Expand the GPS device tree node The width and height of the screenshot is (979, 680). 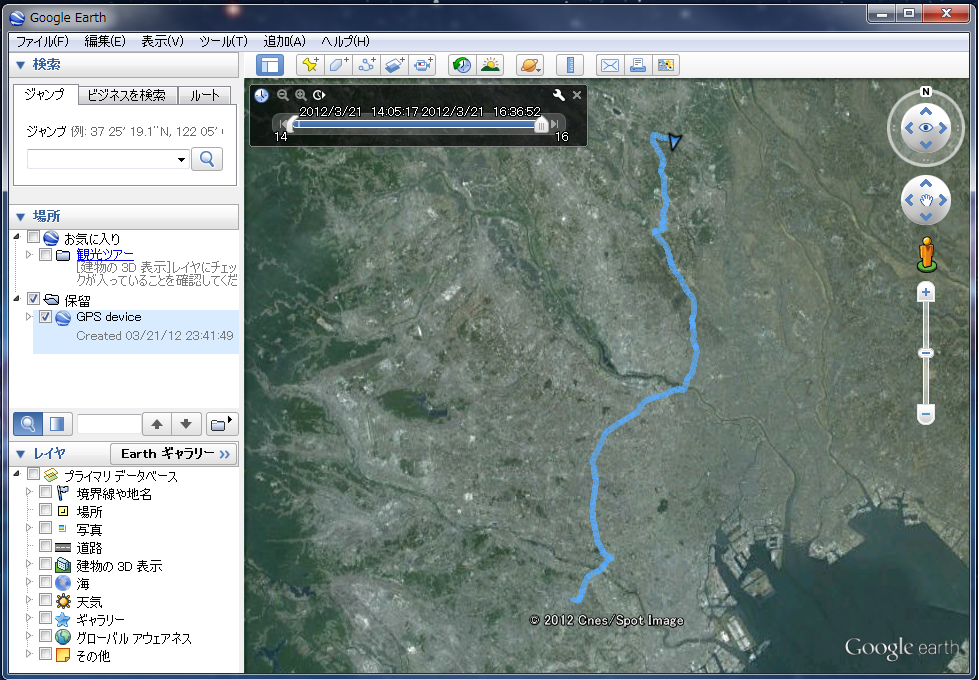pyautogui.click(x=29, y=317)
